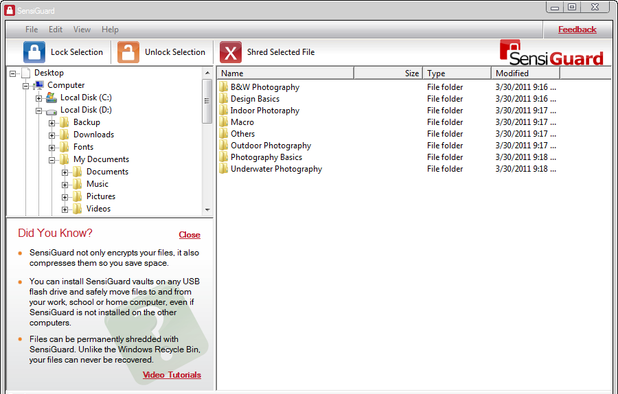
Task: Click the B&W Photography folder icon
Action: click(x=223, y=87)
